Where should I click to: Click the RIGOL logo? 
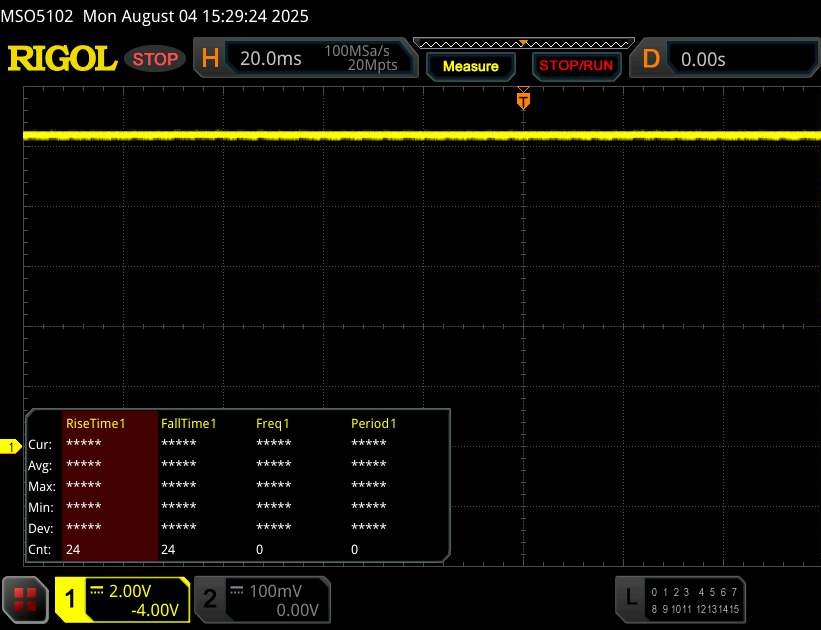pos(62,58)
